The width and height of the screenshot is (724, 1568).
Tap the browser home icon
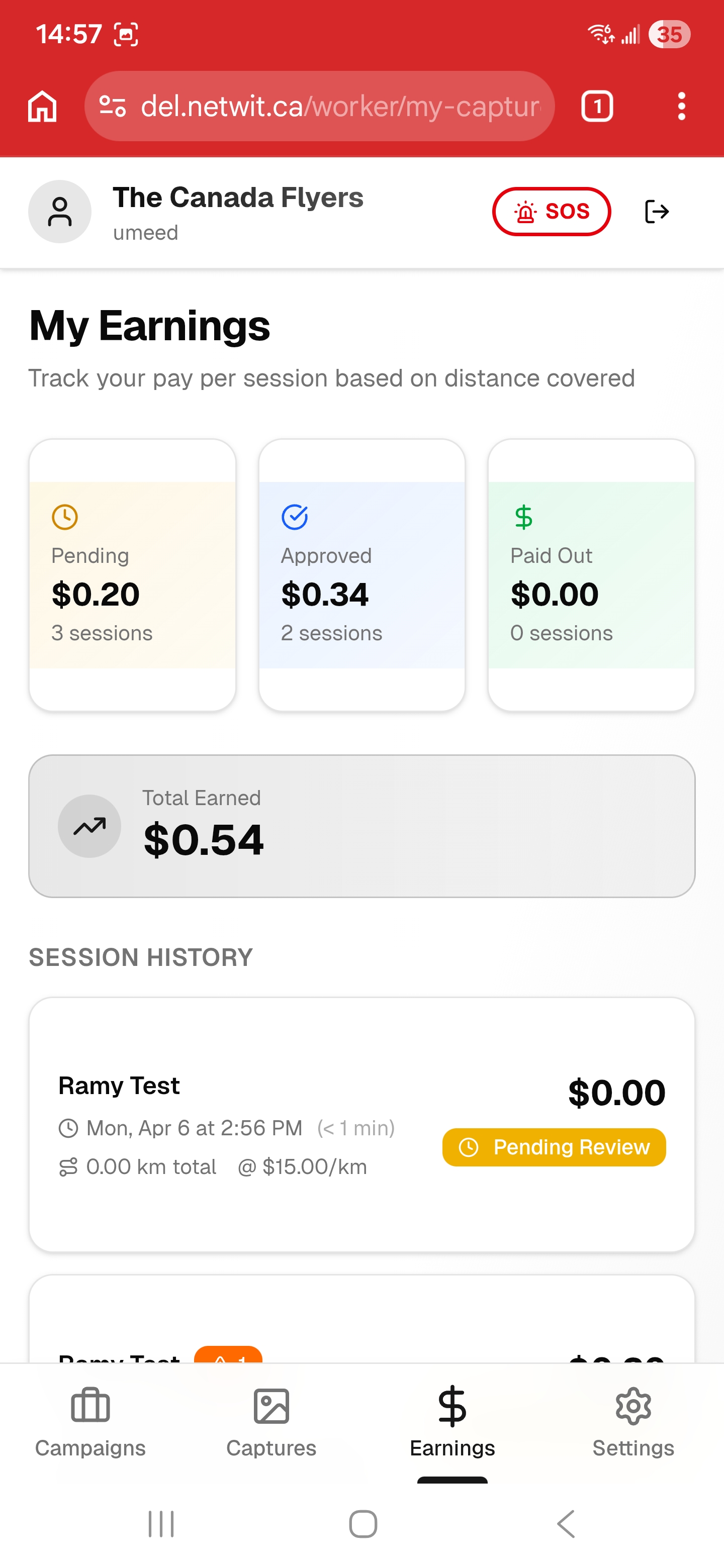[x=43, y=107]
